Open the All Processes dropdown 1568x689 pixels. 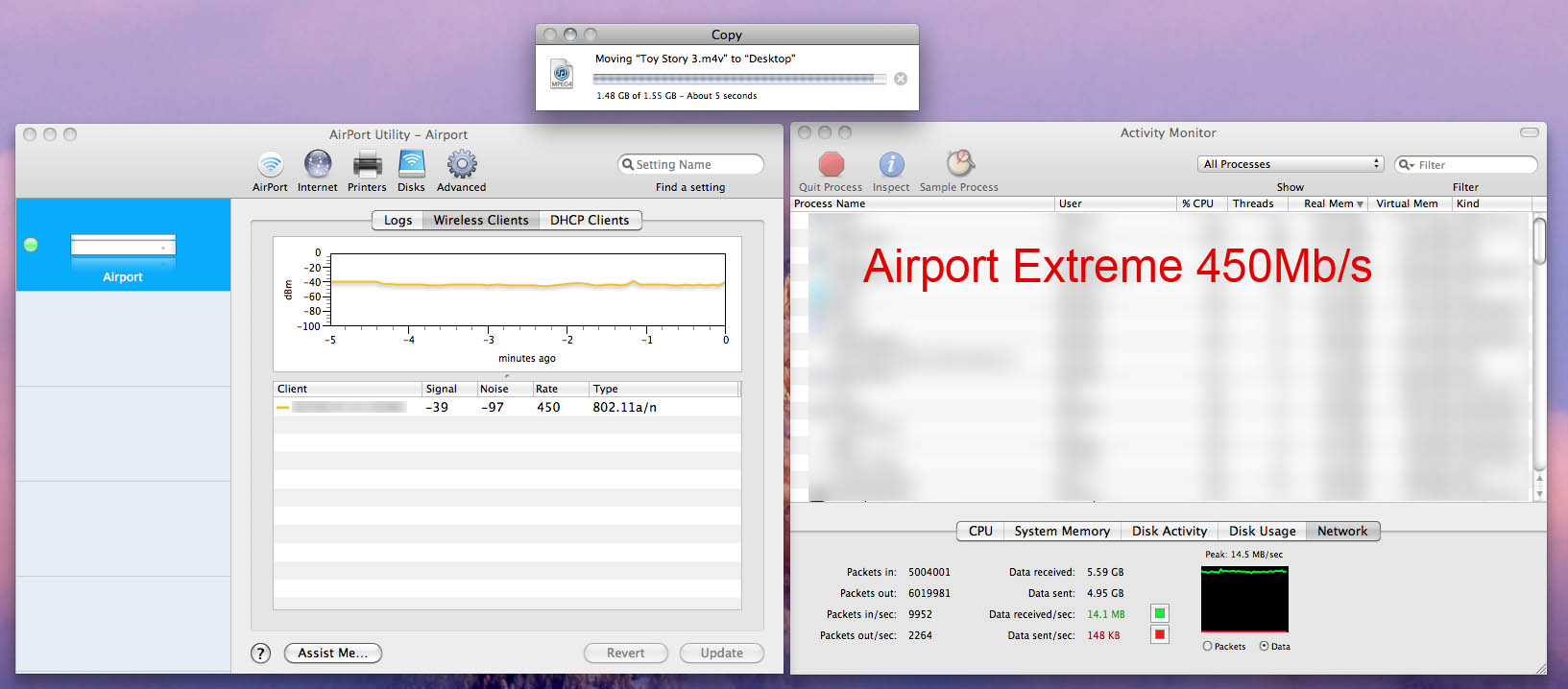[x=1291, y=164]
